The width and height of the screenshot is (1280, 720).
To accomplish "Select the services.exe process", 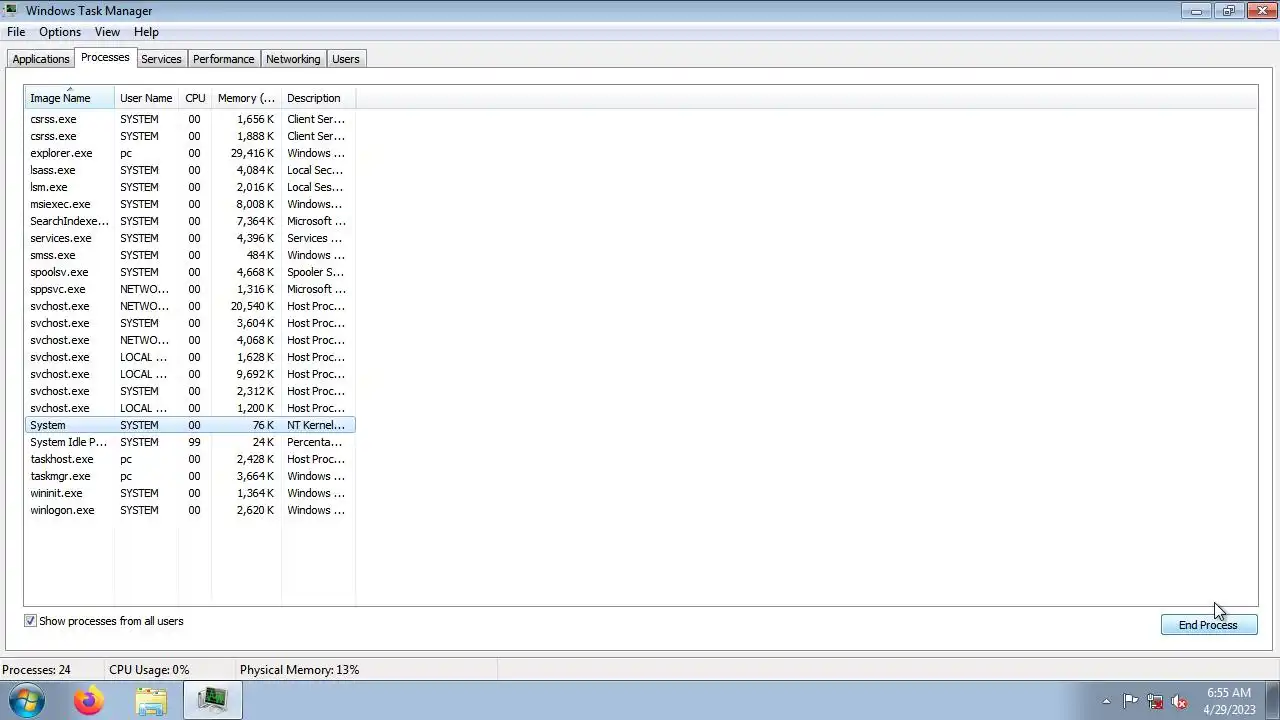I will 190,238.
